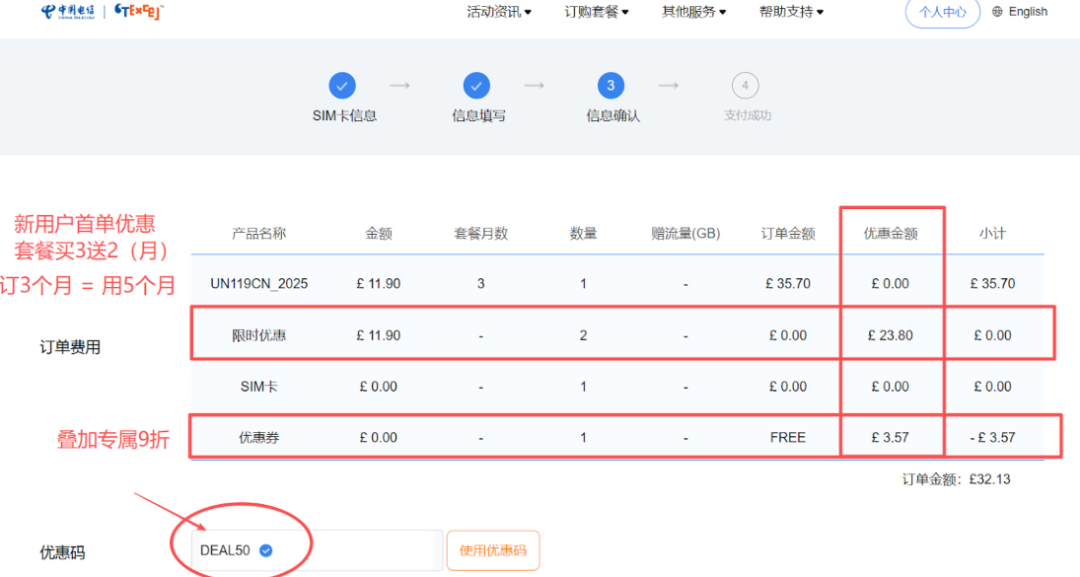Open the 订购套餐 dropdown menu
Viewport: 1080px width, 577px height.
[x=596, y=12]
